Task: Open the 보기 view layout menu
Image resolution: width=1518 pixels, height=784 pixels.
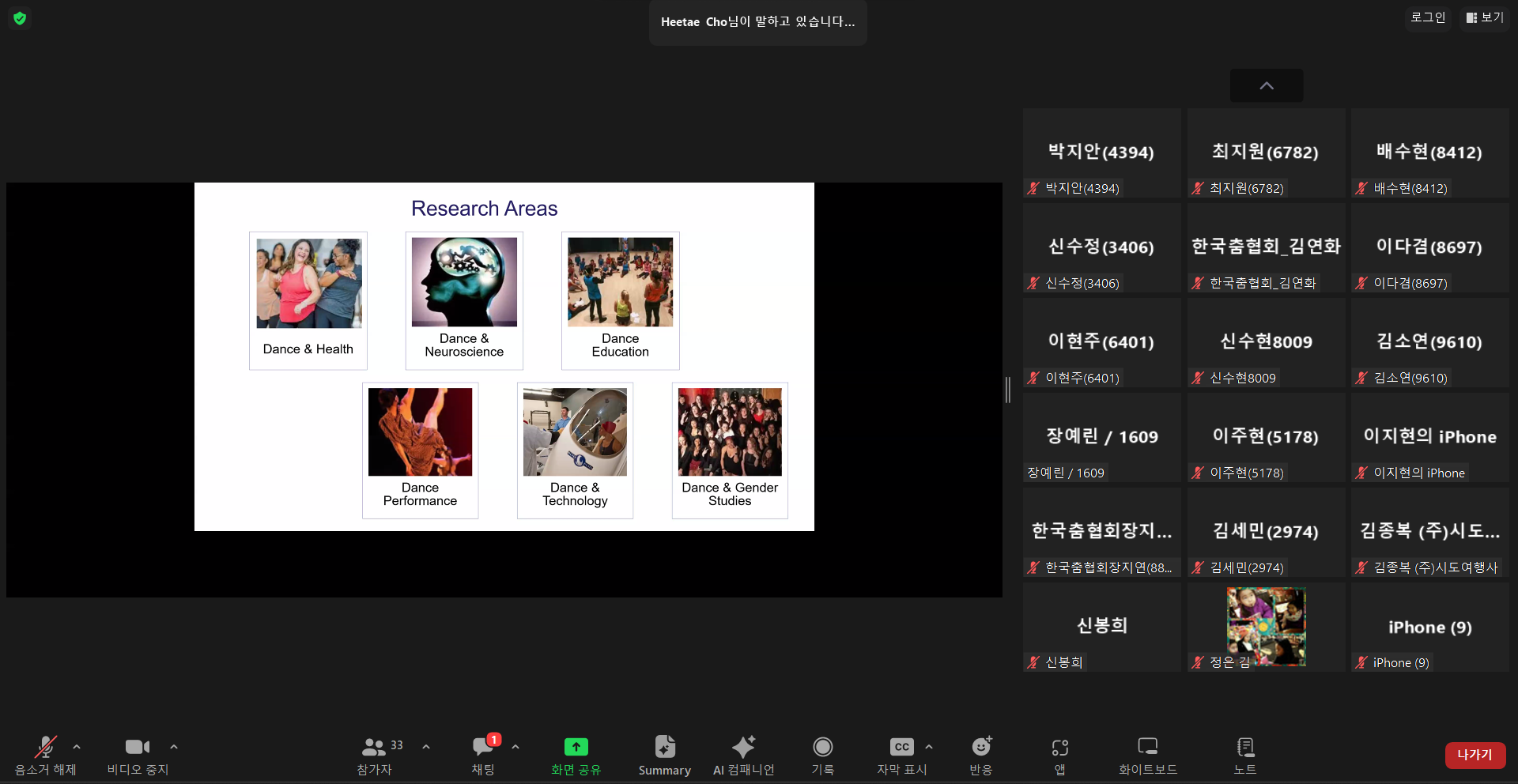Action: [1485, 17]
